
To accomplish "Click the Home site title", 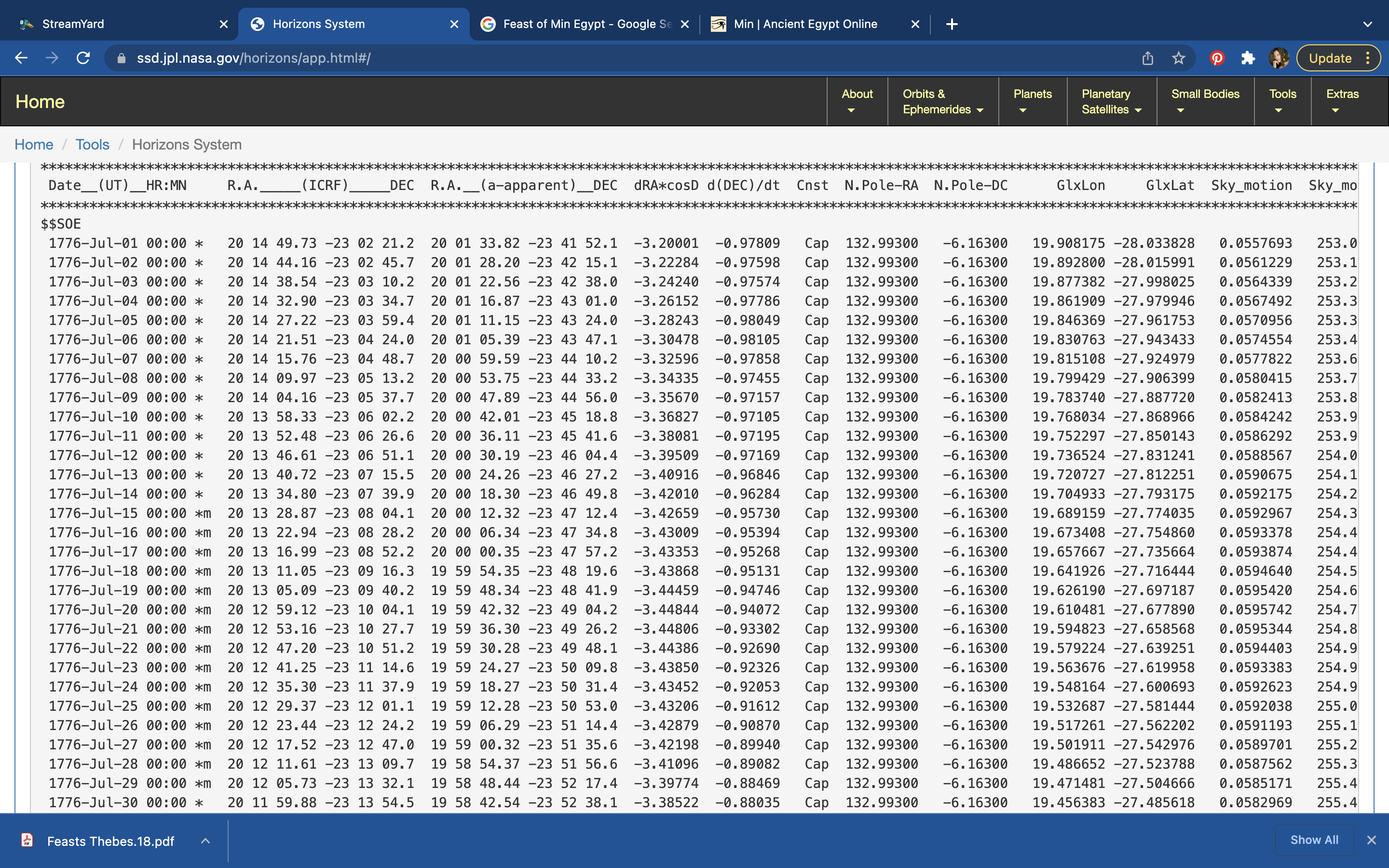I will point(40,102).
